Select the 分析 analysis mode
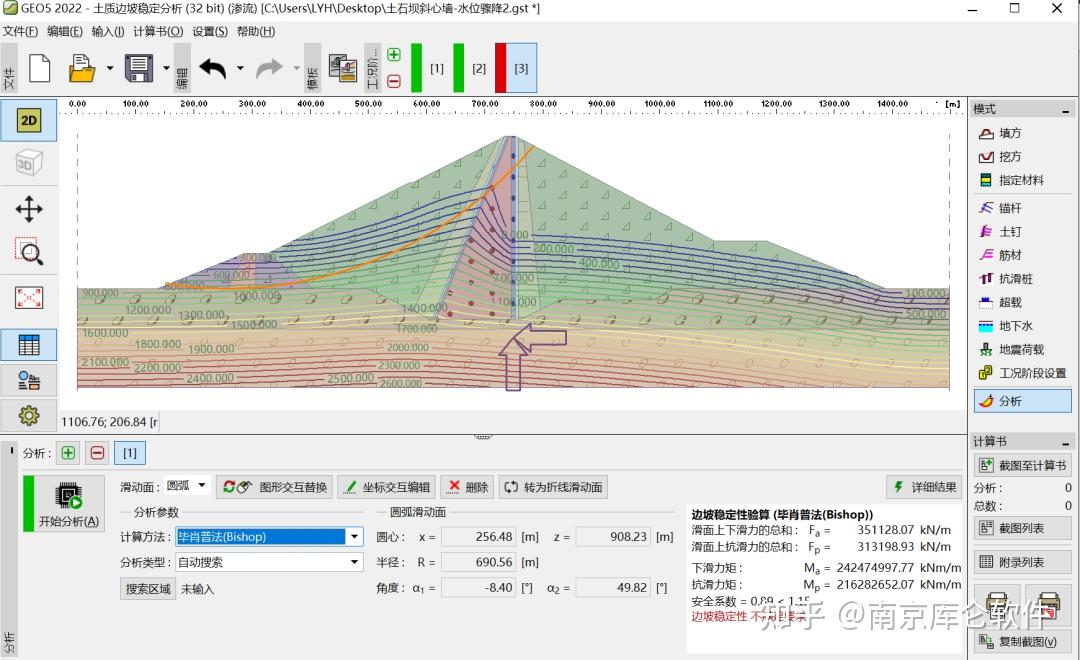 pos(1022,401)
